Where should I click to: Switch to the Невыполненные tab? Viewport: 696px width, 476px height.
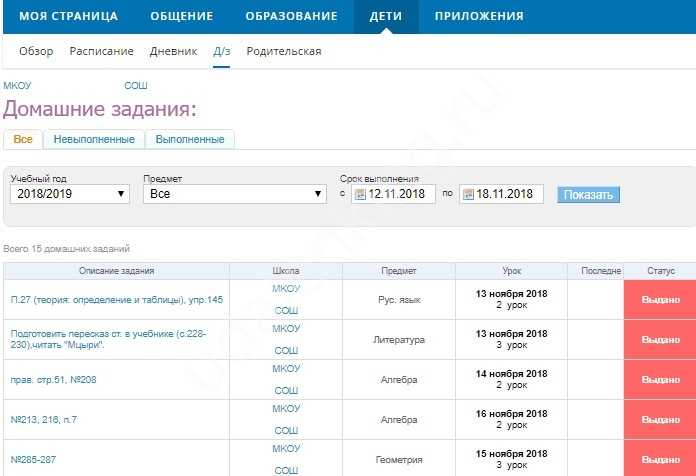[x=94, y=139]
